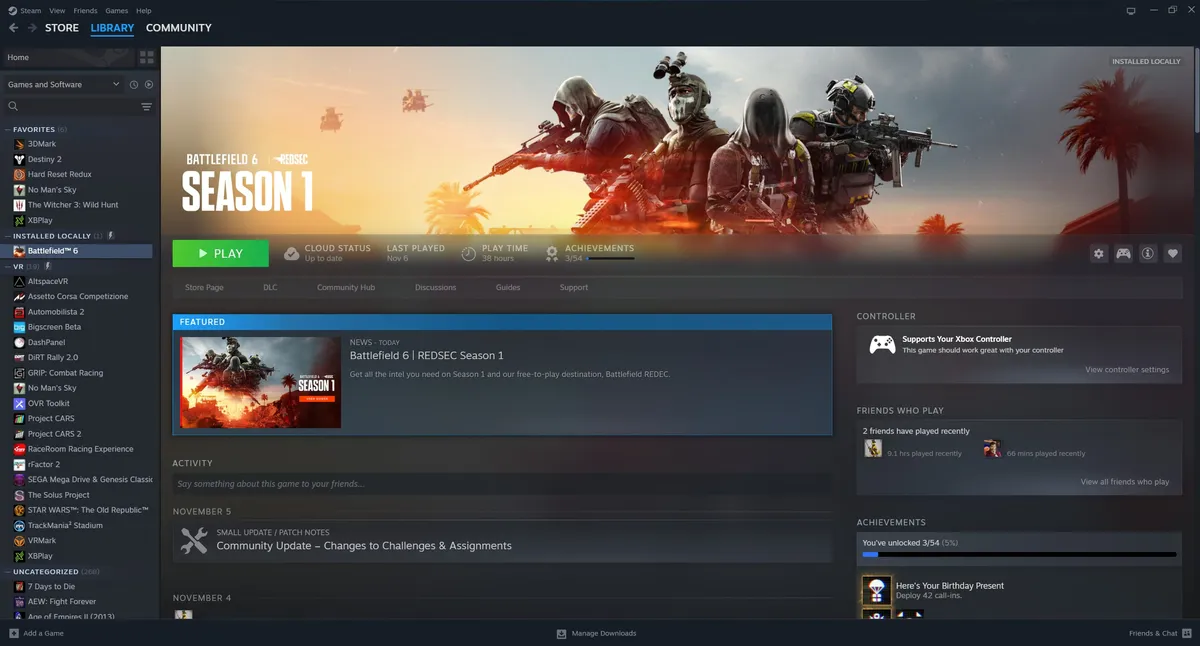
Task: Click the library search field
Action: pos(78,106)
